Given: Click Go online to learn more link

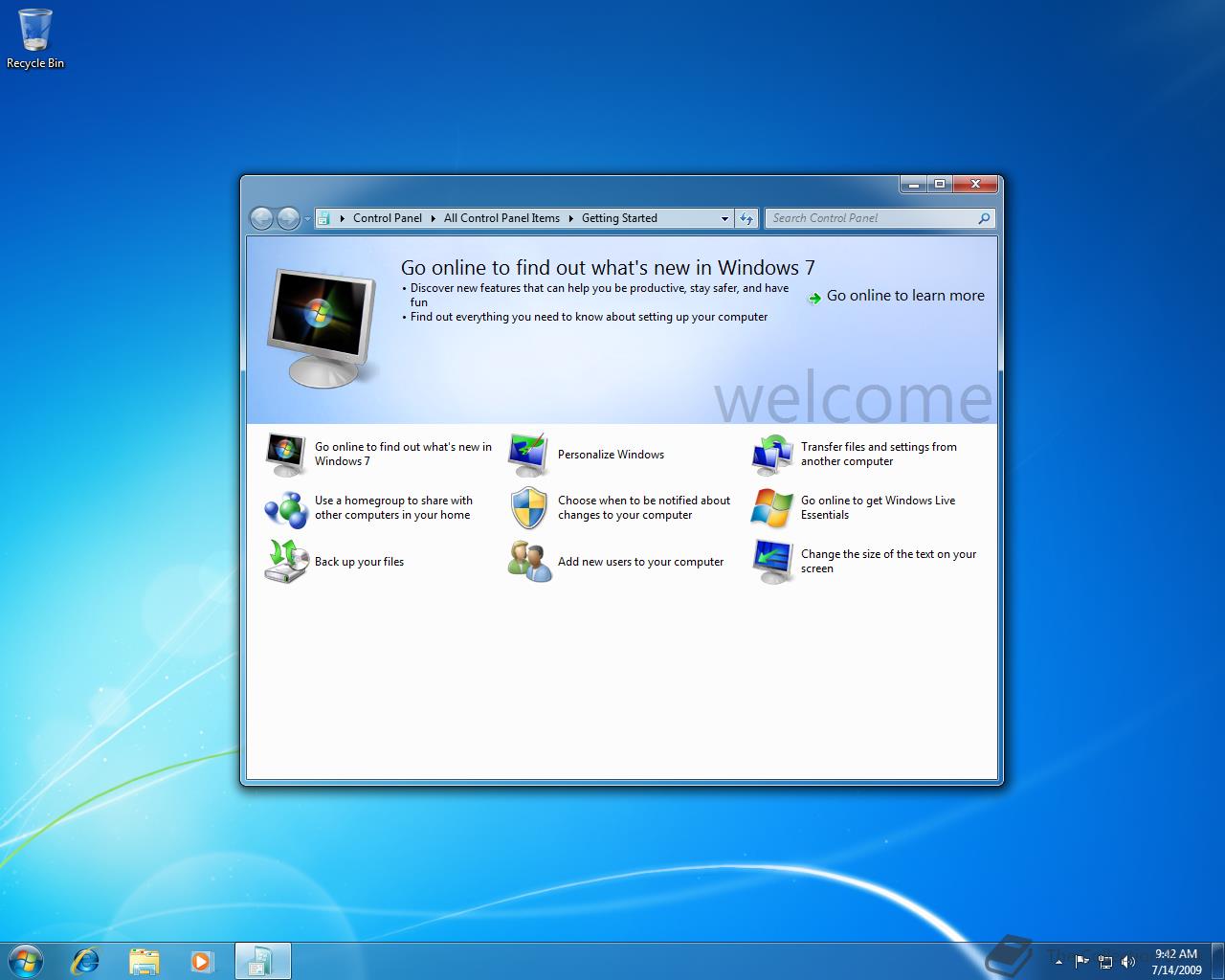Looking at the screenshot, I should 905,296.
